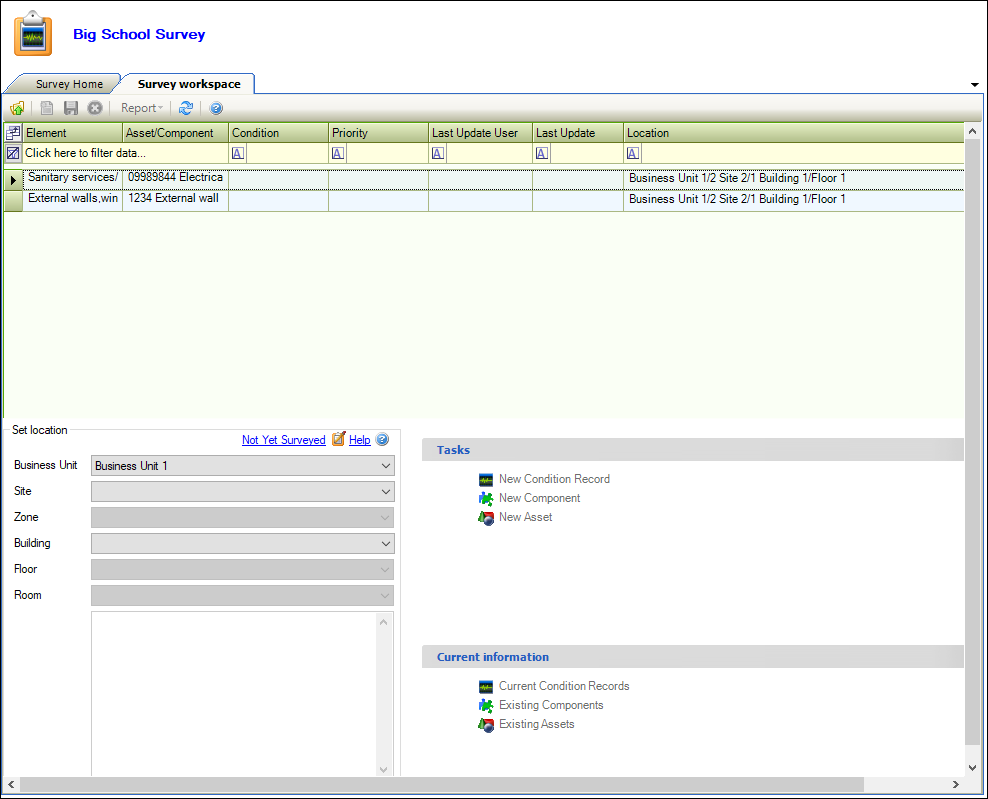Select the External walls grid row

click(73, 199)
